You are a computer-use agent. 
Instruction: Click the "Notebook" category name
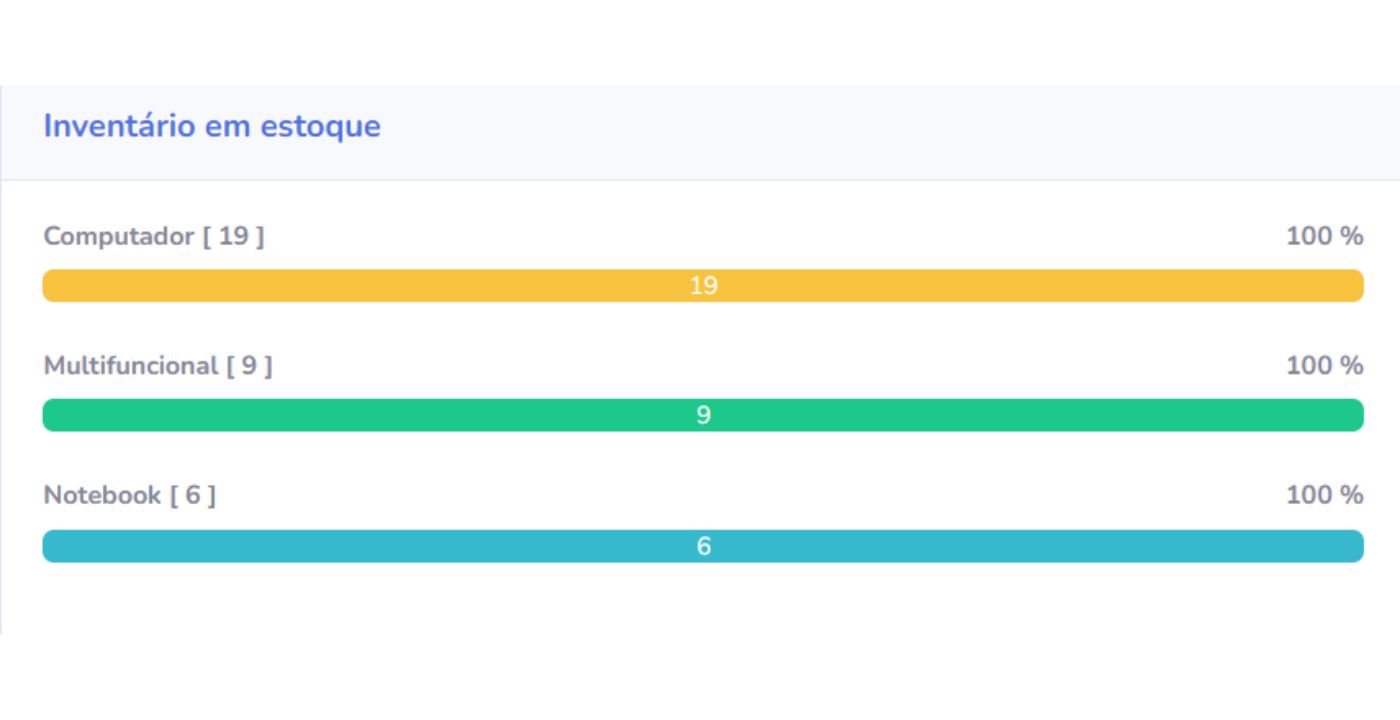pos(102,495)
